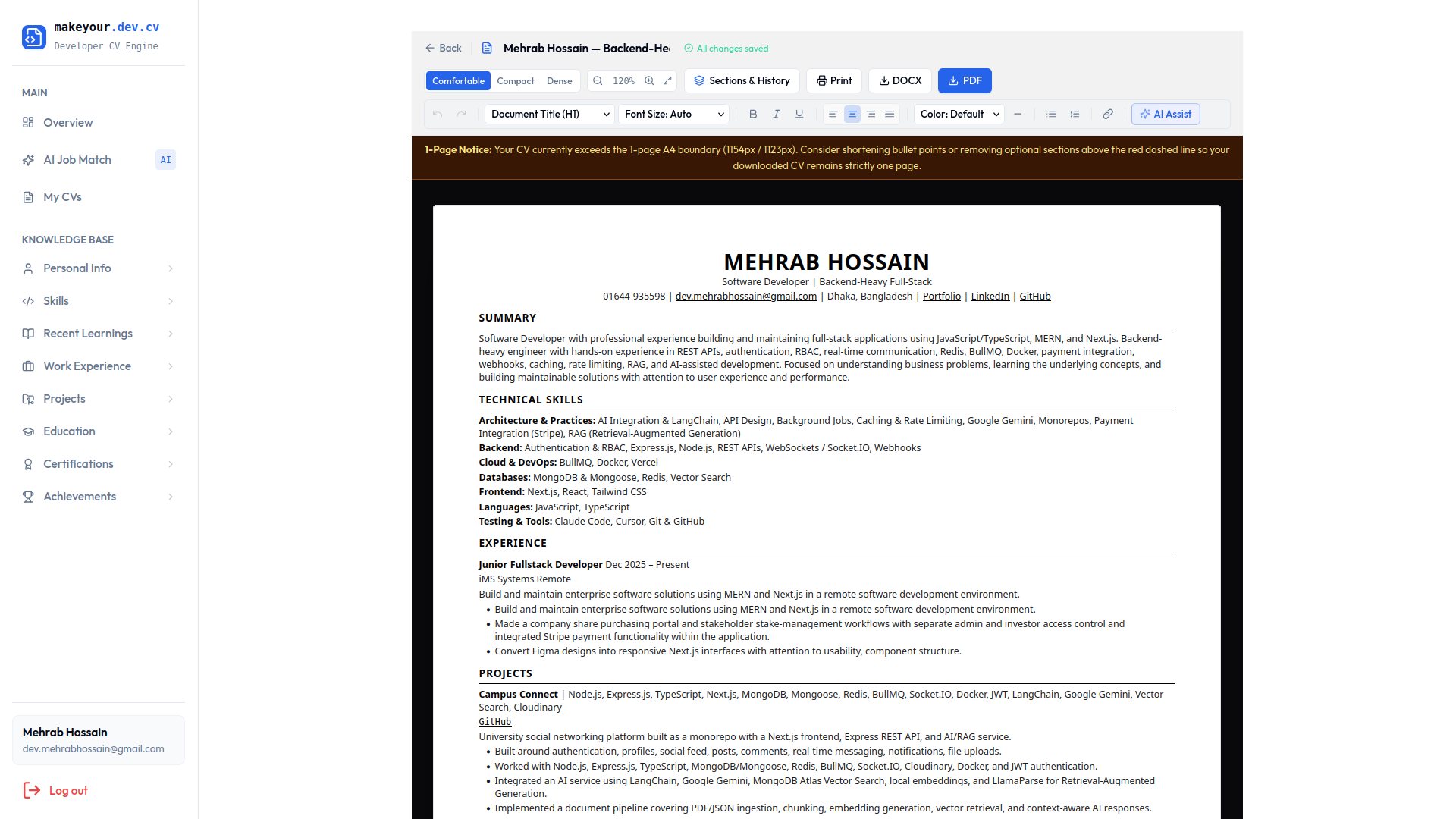Open the Font Size dropdown
The height and width of the screenshot is (819, 1456).
(675, 115)
